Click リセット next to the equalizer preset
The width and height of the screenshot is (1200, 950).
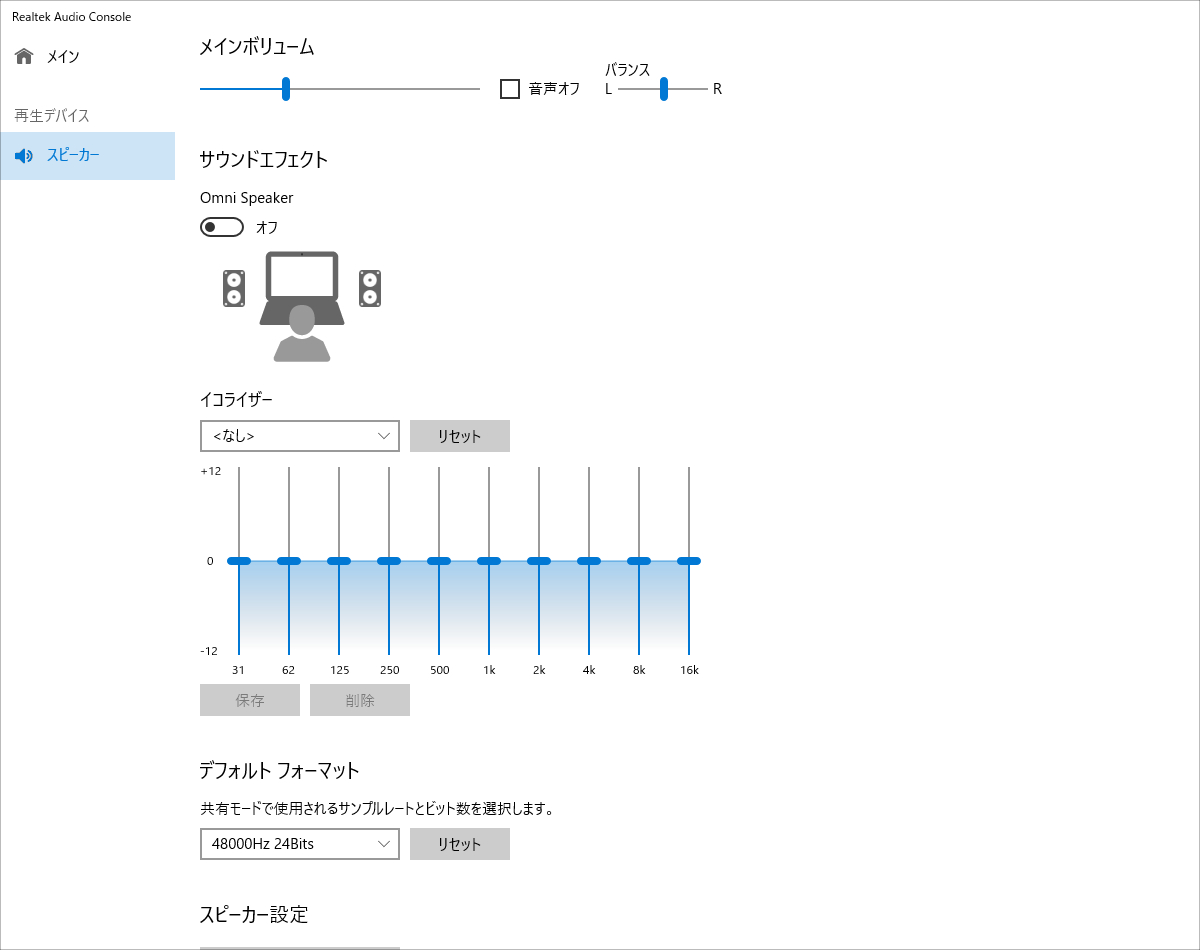(x=459, y=436)
